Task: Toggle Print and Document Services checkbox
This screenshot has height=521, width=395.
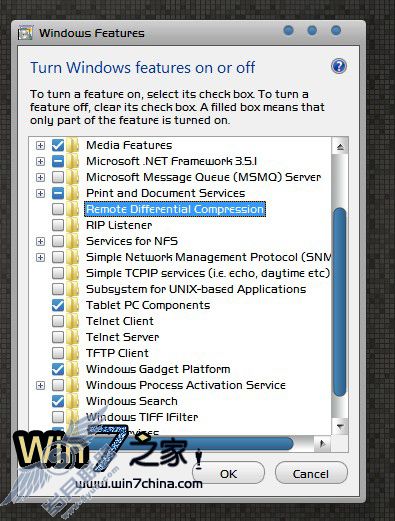Action: pos(58,193)
